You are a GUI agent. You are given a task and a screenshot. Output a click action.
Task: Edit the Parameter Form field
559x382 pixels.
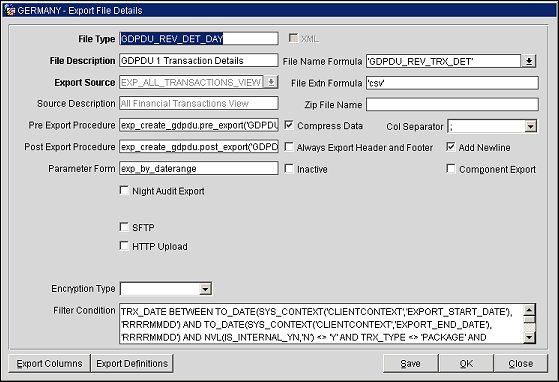click(x=199, y=168)
